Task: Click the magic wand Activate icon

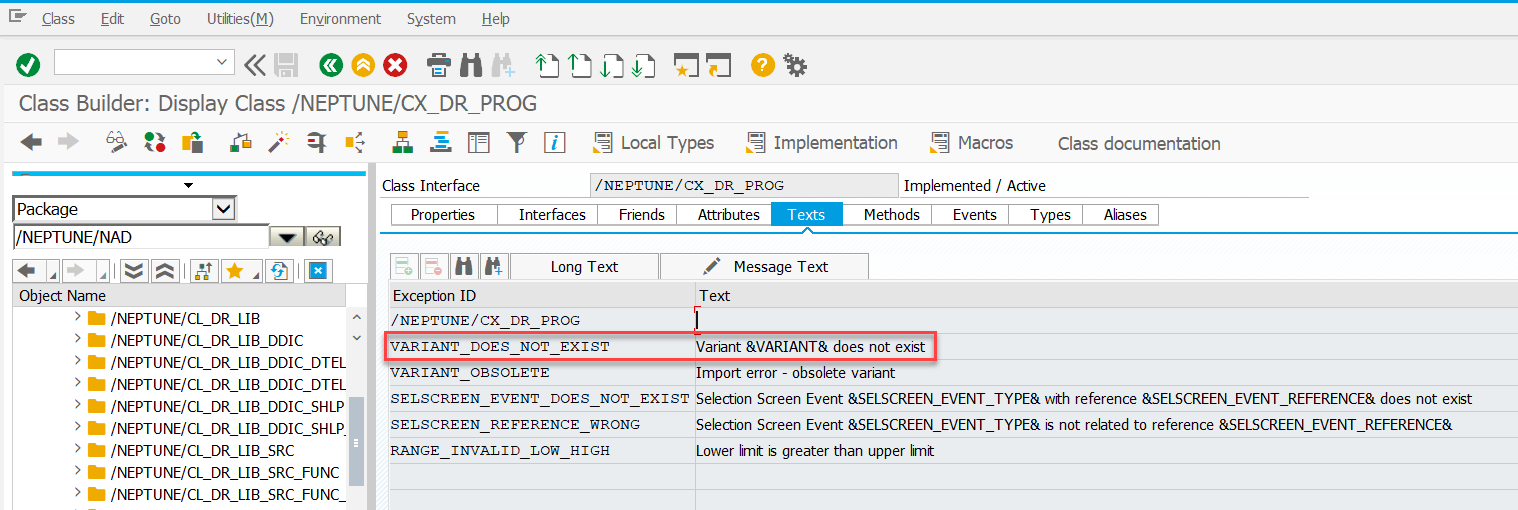Action: click(278, 143)
